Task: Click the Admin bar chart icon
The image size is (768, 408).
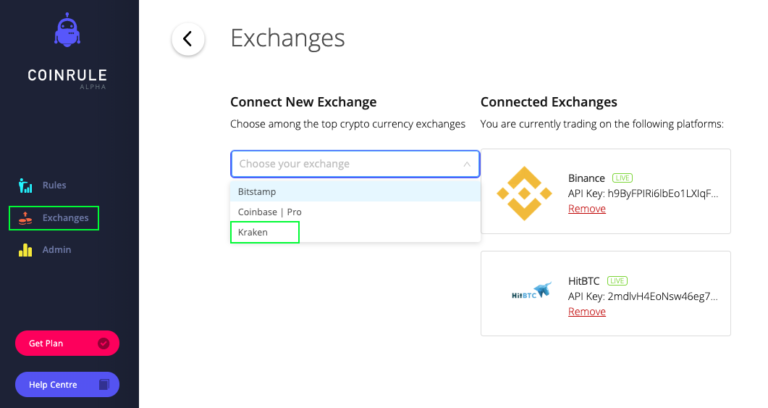Action: pyautogui.click(x=25, y=250)
